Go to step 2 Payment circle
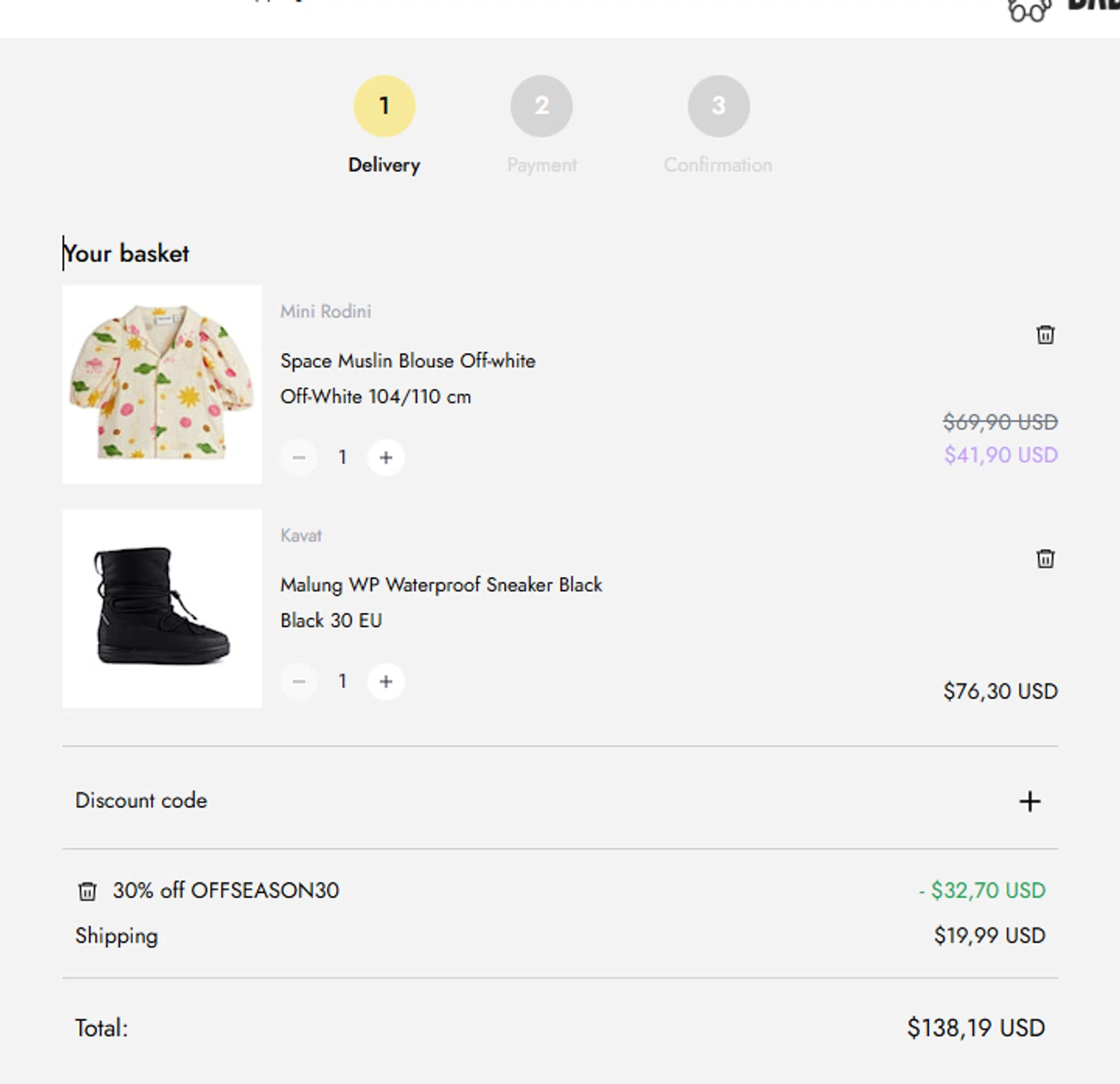1120x1084 pixels. 542,106
